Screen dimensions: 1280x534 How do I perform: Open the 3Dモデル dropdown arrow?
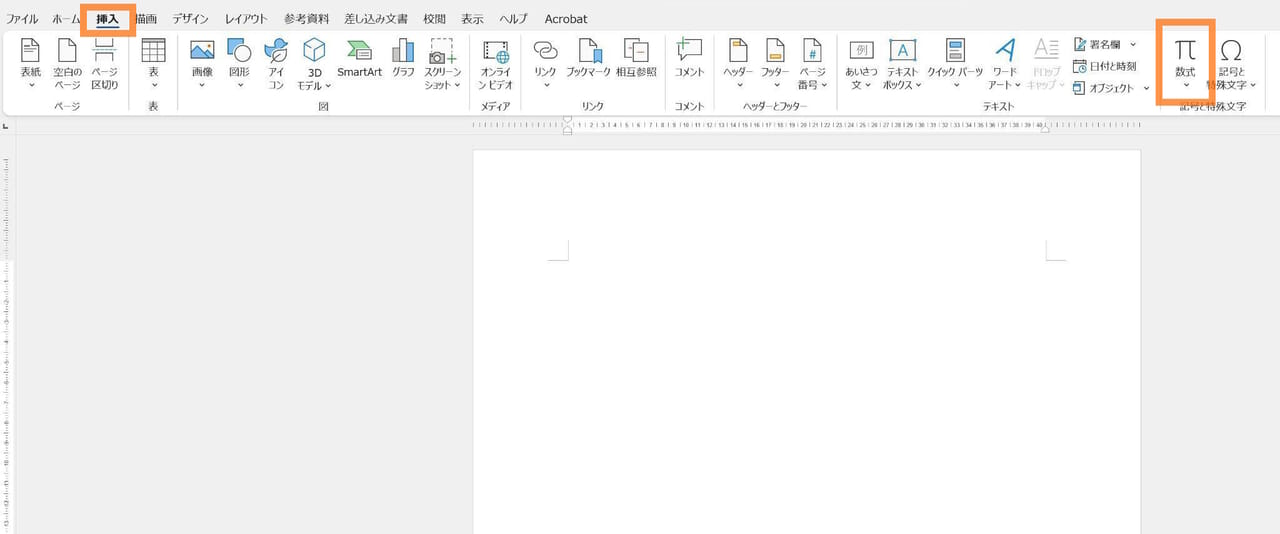point(327,86)
